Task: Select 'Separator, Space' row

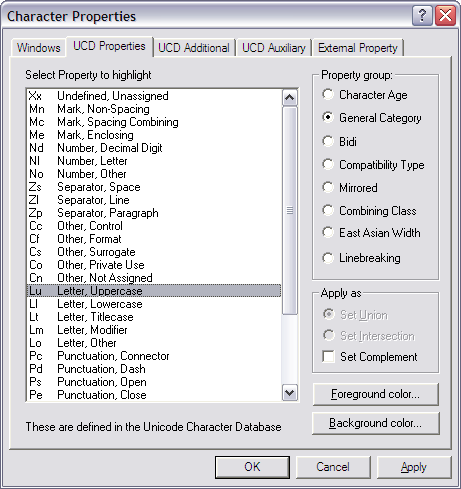Action: click(x=154, y=187)
